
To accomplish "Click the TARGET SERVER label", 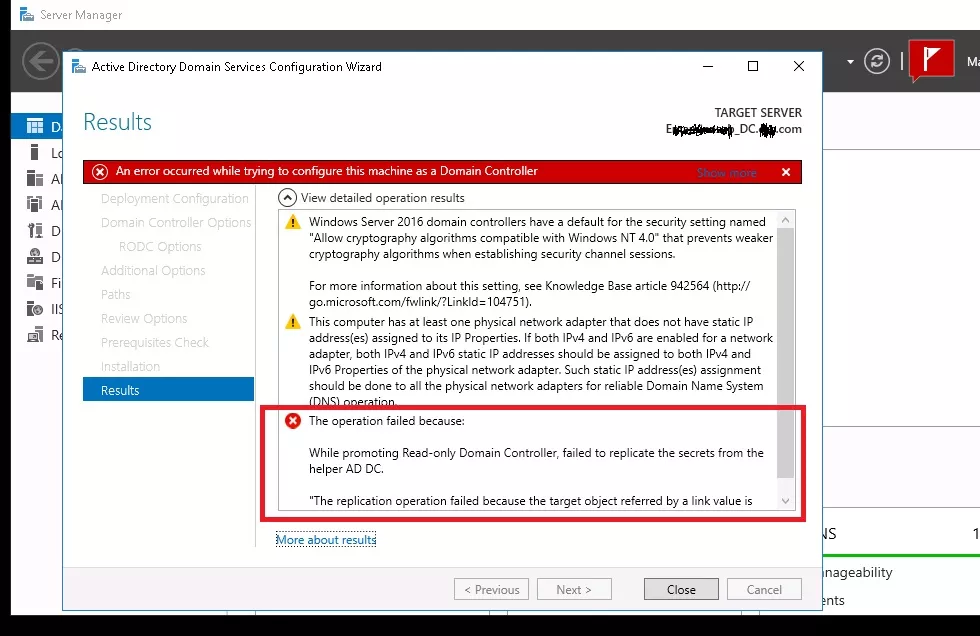I will 758,113.
